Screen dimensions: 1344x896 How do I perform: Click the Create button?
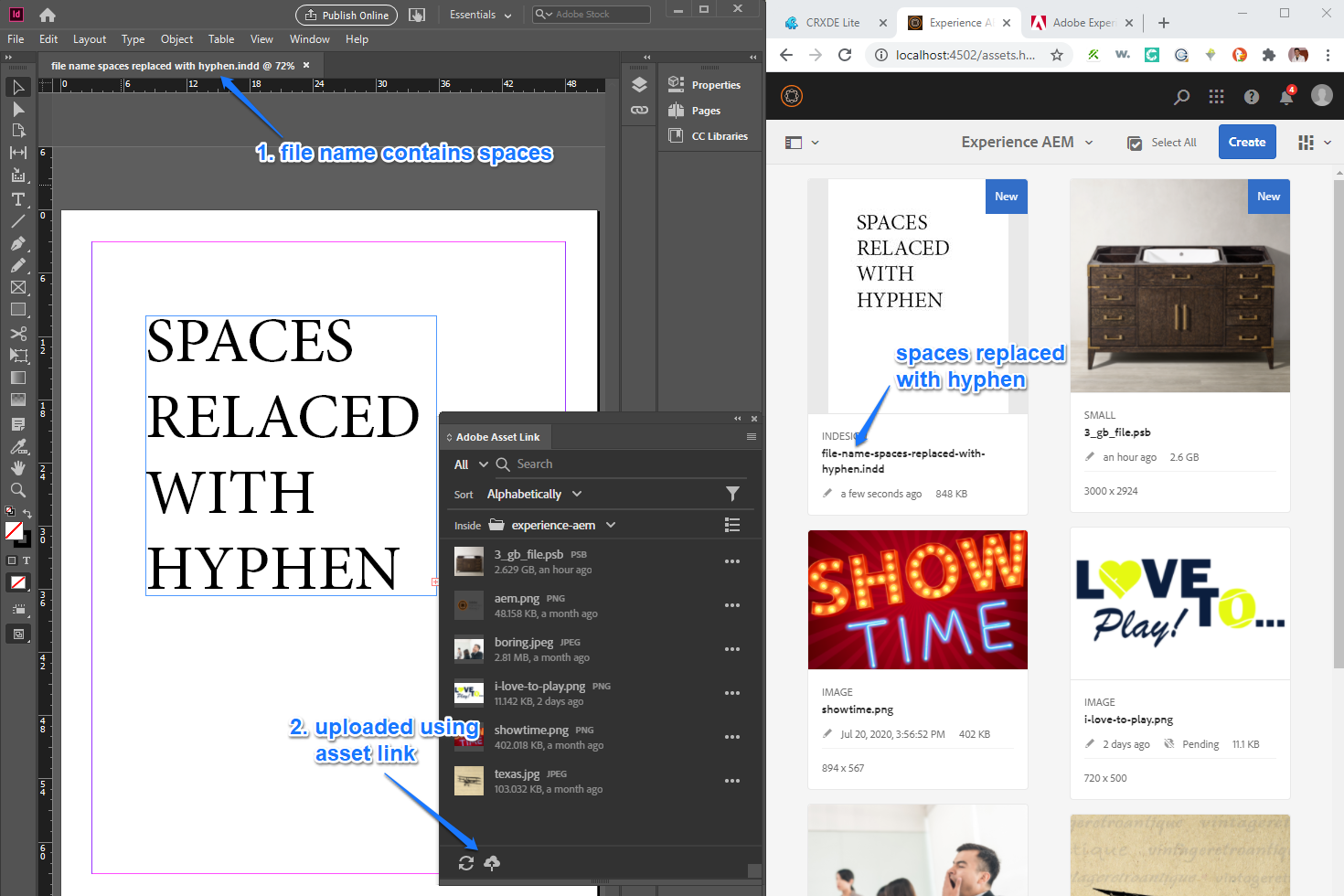[1246, 142]
